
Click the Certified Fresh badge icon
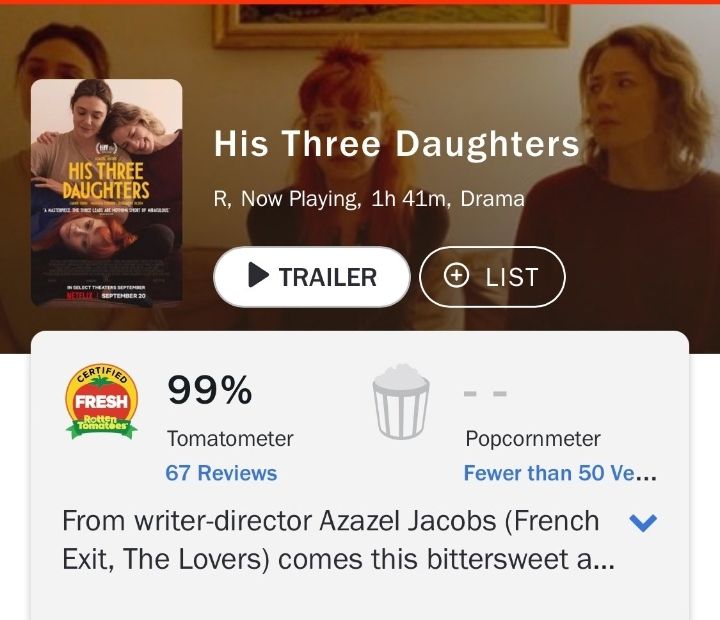coord(101,401)
